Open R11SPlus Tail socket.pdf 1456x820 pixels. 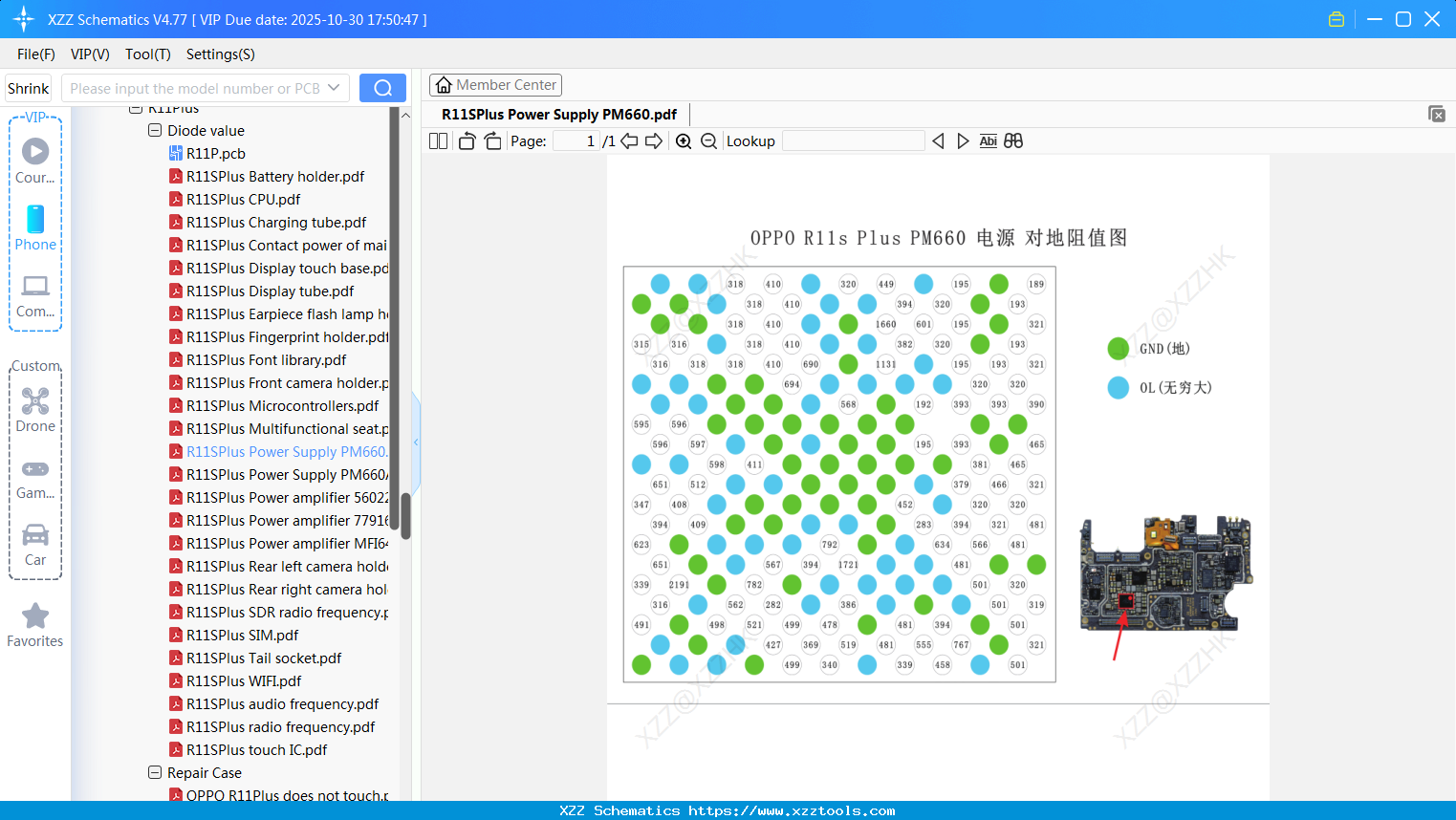point(264,658)
